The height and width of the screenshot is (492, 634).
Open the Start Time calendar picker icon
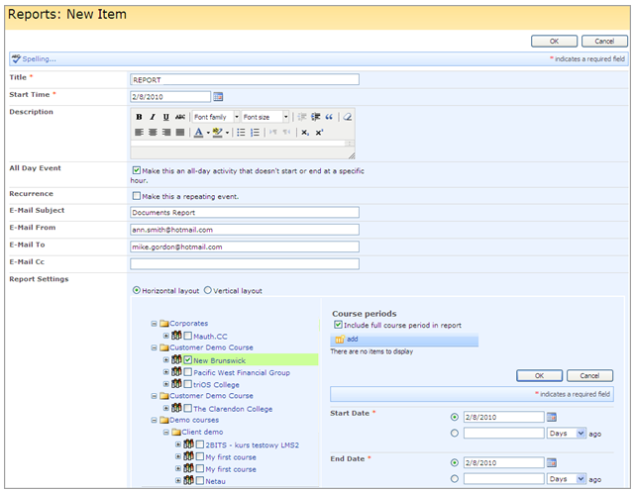(x=218, y=97)
